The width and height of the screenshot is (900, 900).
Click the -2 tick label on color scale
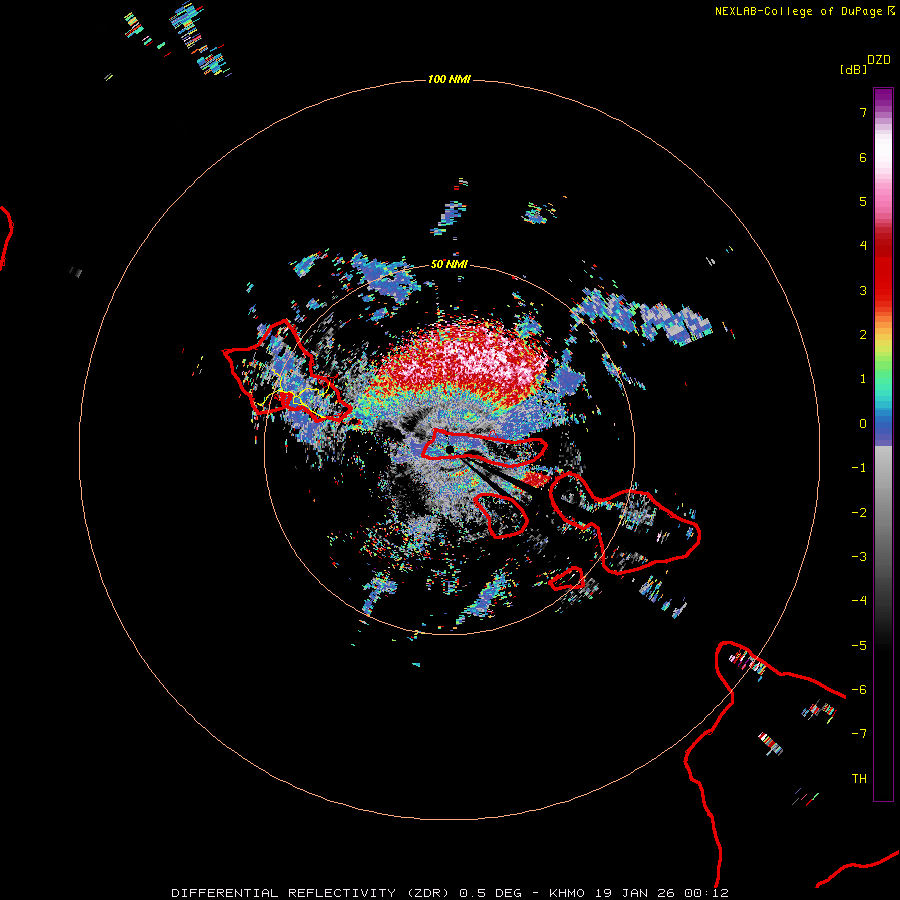tap(859, 513)
